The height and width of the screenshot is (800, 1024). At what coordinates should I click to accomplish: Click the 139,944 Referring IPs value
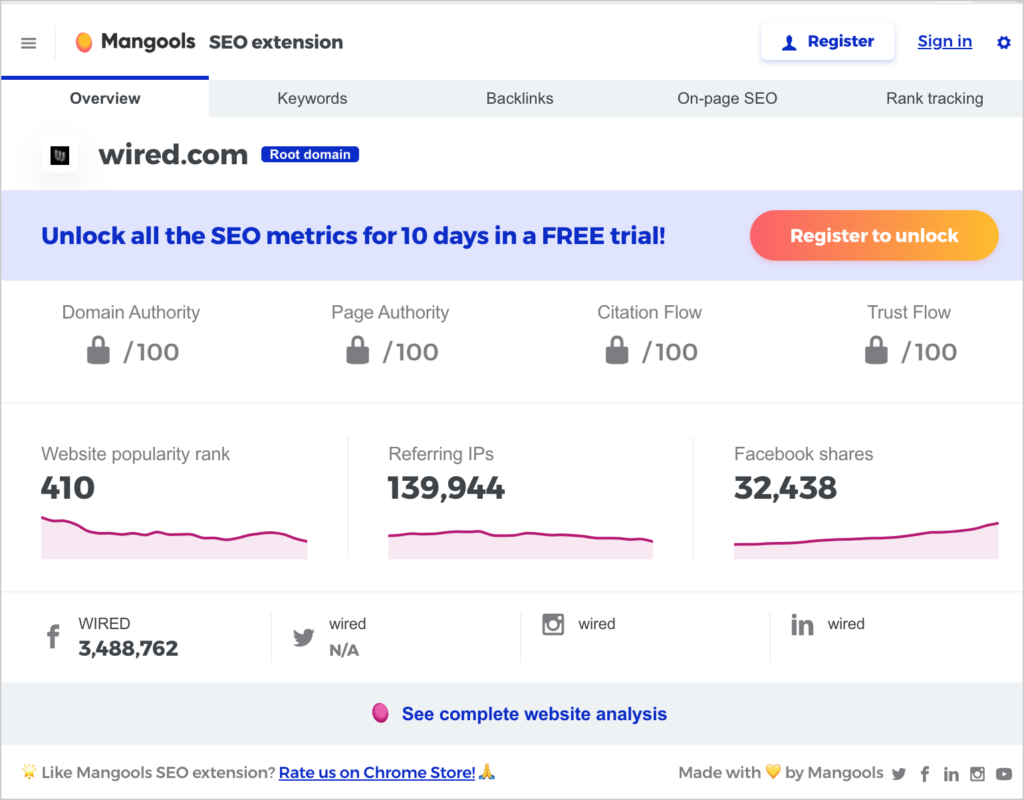446,488
